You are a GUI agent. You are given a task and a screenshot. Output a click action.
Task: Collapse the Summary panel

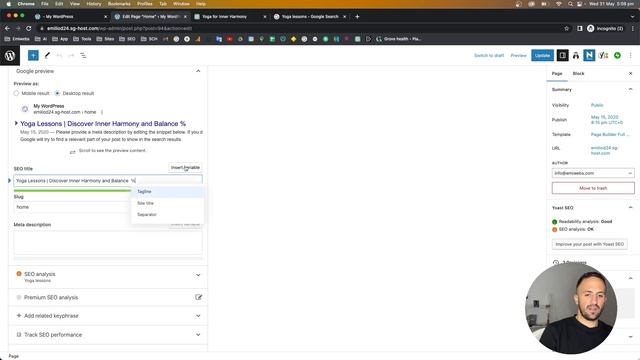630,89
